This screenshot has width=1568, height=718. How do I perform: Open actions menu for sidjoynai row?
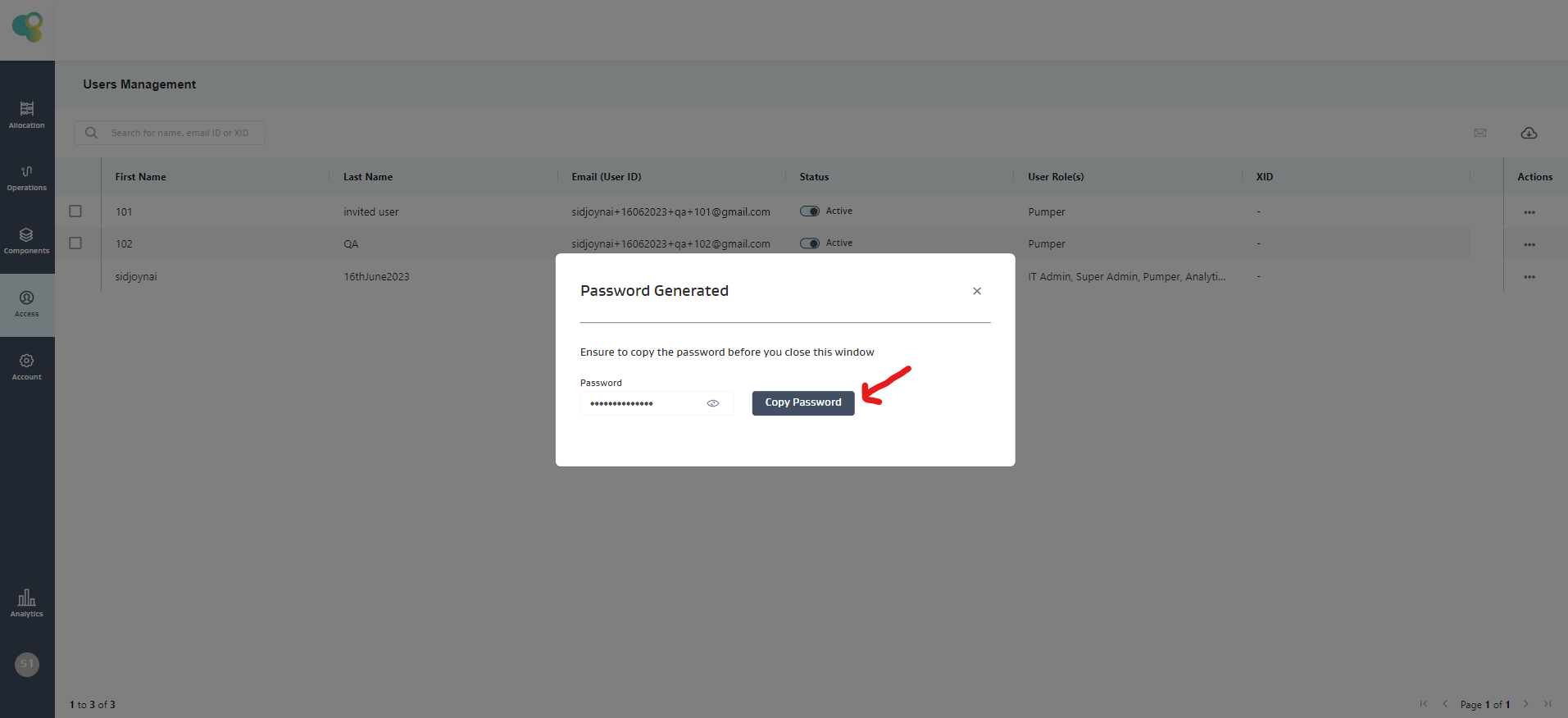[x=1529, y=277]
